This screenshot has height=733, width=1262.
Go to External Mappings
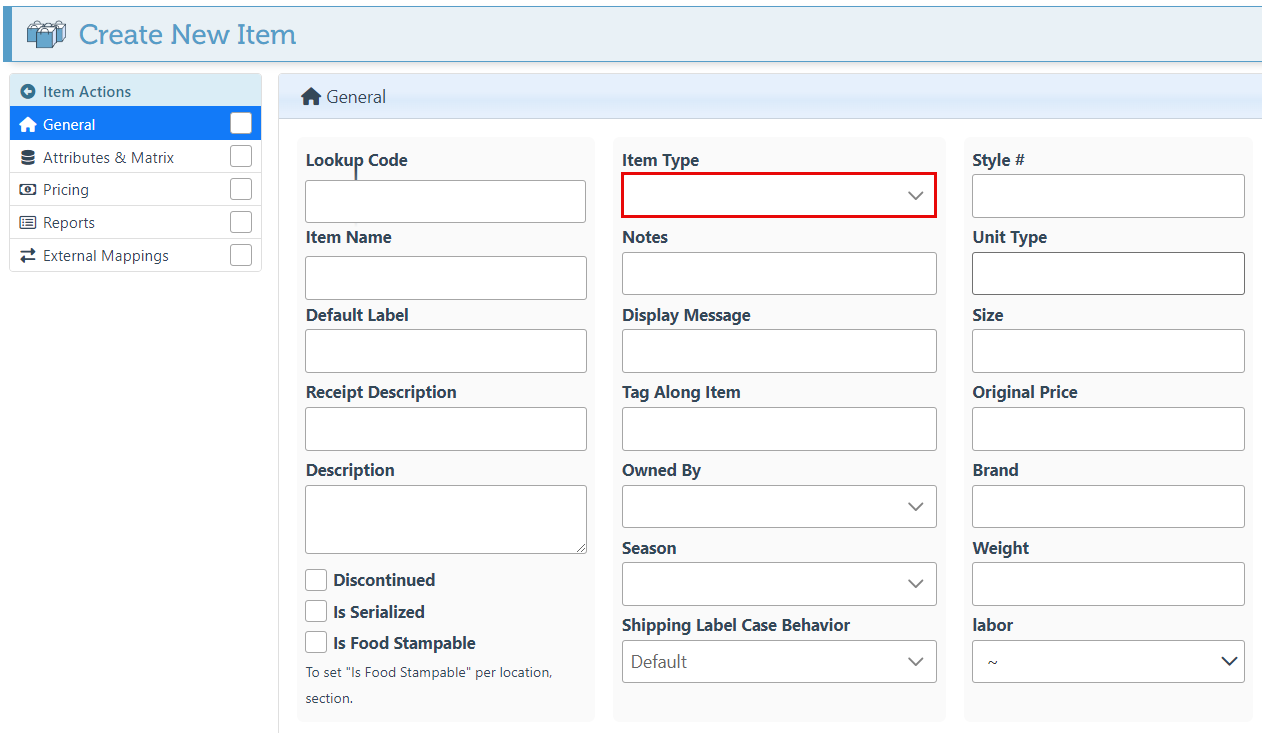click(x=105, y=256)
